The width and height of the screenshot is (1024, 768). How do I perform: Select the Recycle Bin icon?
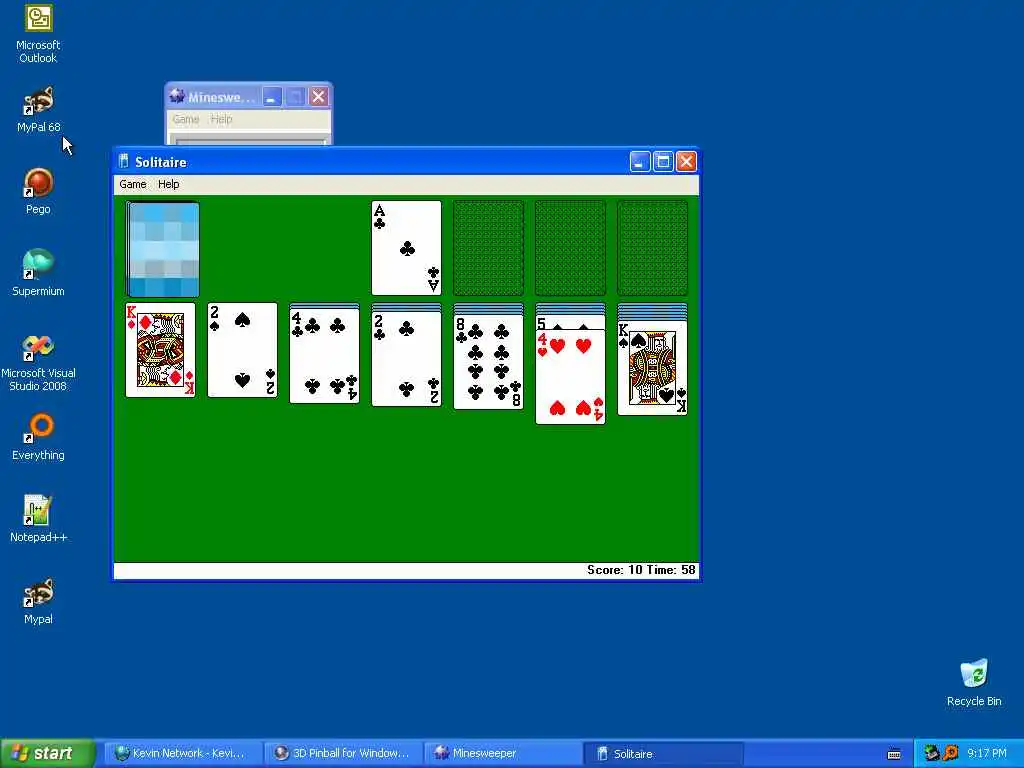click(974, 683)
